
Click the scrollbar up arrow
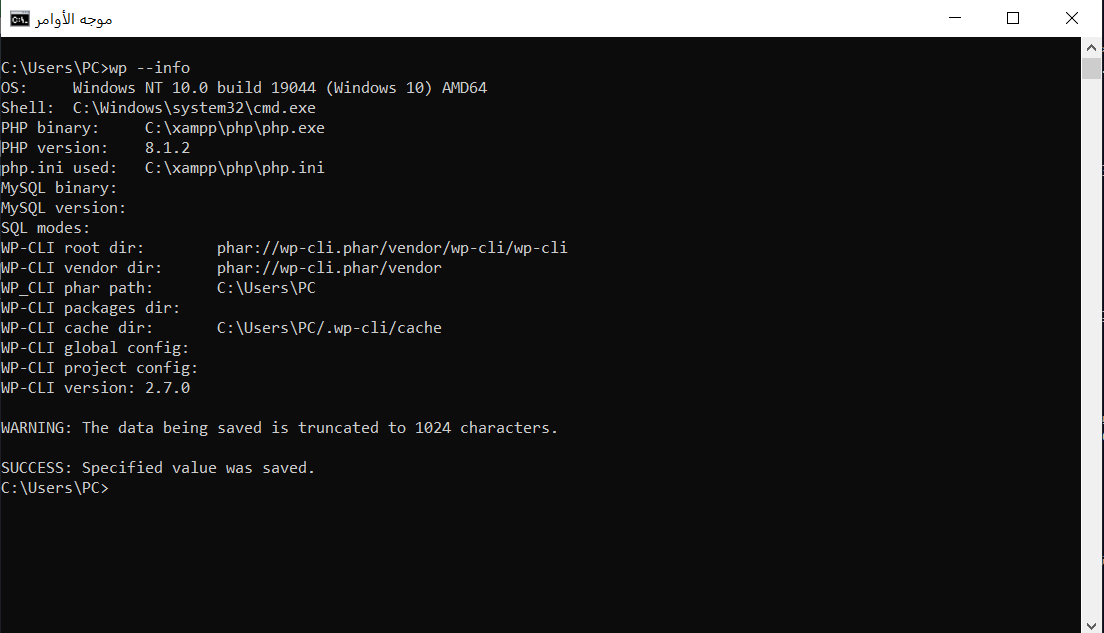click(x=1091, y=48)
